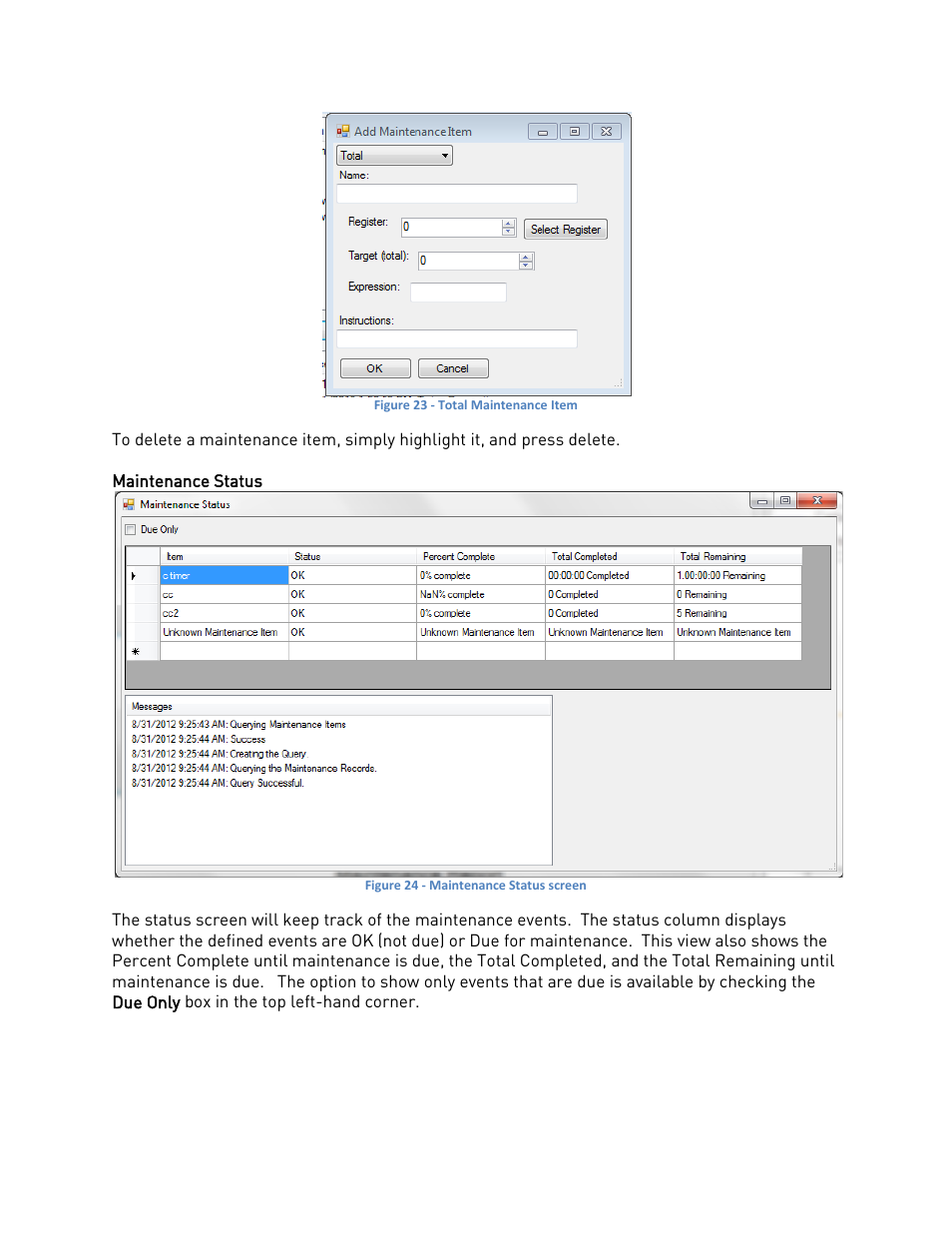Viewport: 952px width, 1233px height.
Task: Sort by the Status column header
Action: pos(352,556)
